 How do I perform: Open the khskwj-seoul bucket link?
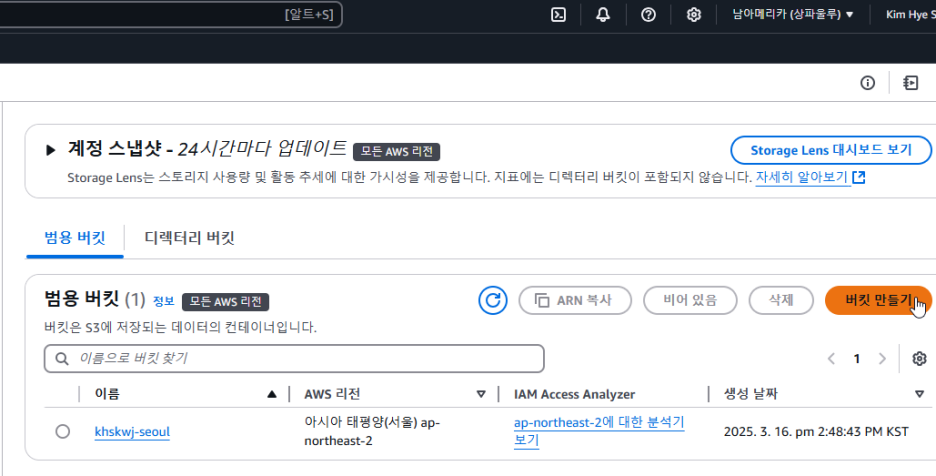tap(133, 432)
